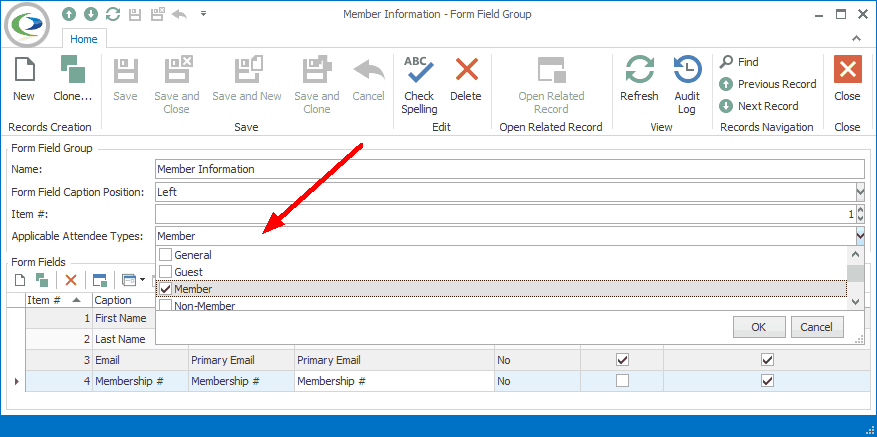
Task: Click Save and New in the ribbon
Action: click(x=247, y=80)
